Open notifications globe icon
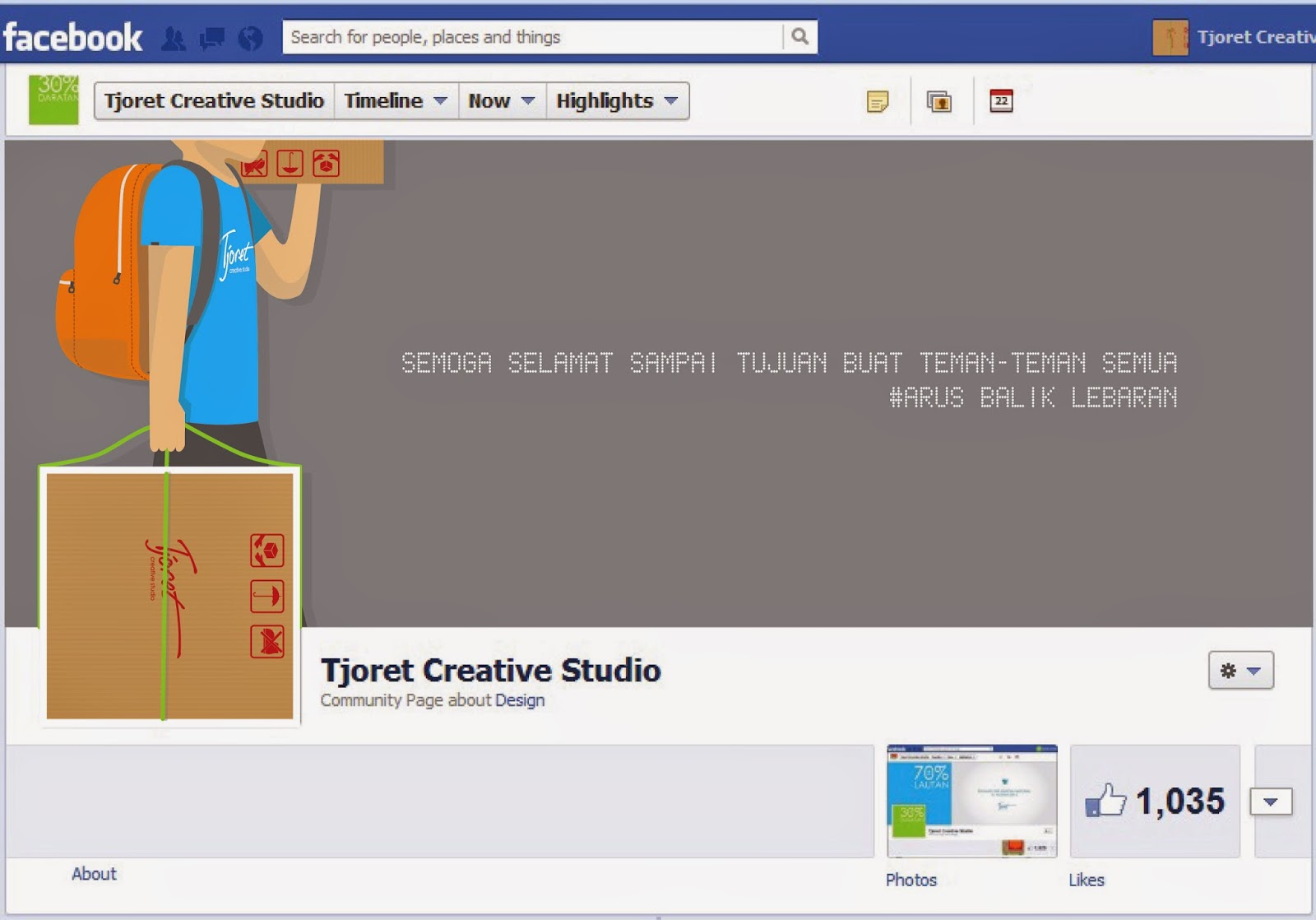This screenshot has height=920, width=1316. 250,38
